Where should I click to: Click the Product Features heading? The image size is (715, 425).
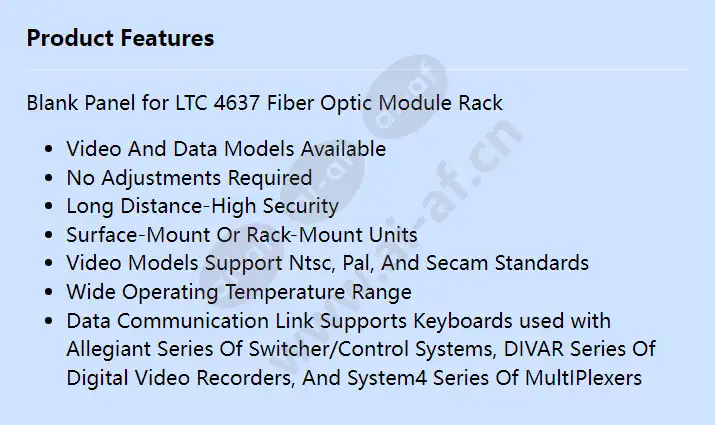[120, 38]
